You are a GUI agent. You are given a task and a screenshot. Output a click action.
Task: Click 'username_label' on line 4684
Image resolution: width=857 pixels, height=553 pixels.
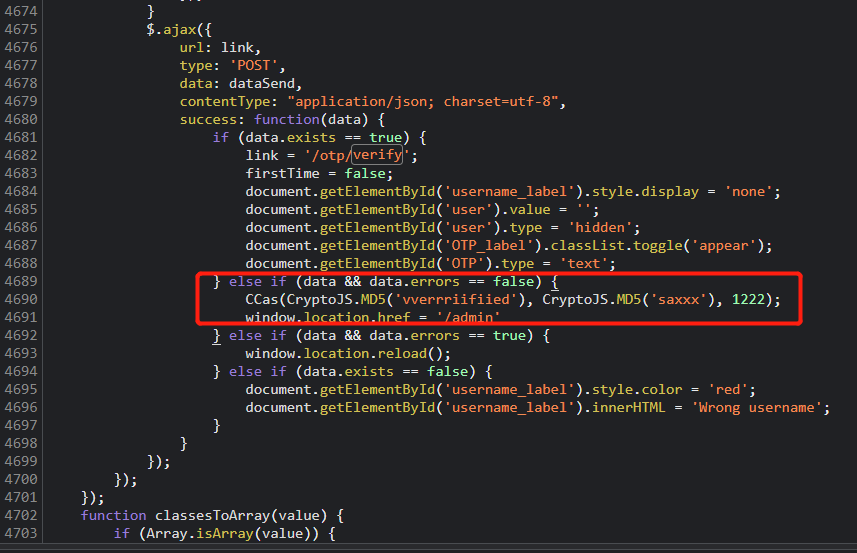[x=509, y=192]
